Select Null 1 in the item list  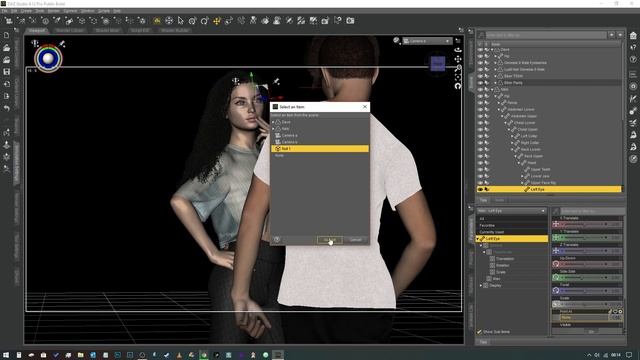(320, 149)
